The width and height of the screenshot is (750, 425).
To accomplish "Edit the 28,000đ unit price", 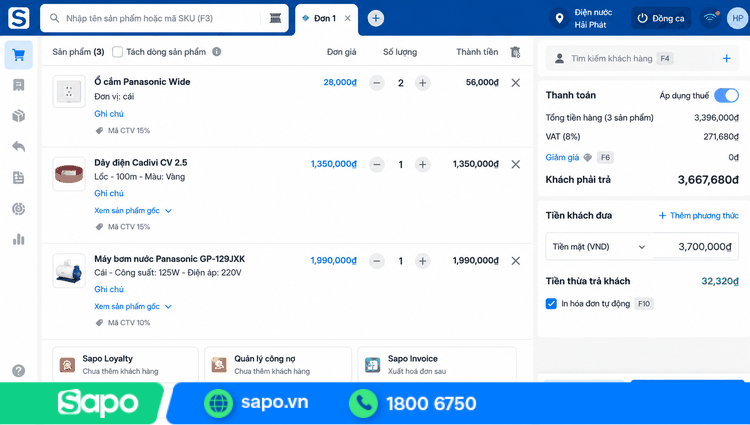I will point(340,82).
